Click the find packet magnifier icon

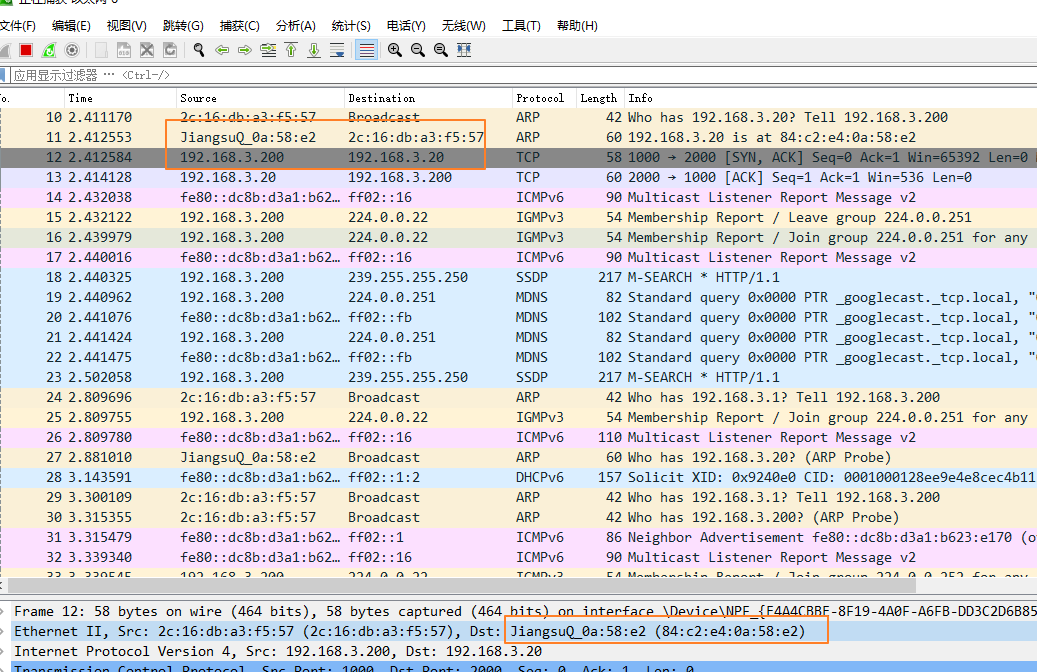199,50
